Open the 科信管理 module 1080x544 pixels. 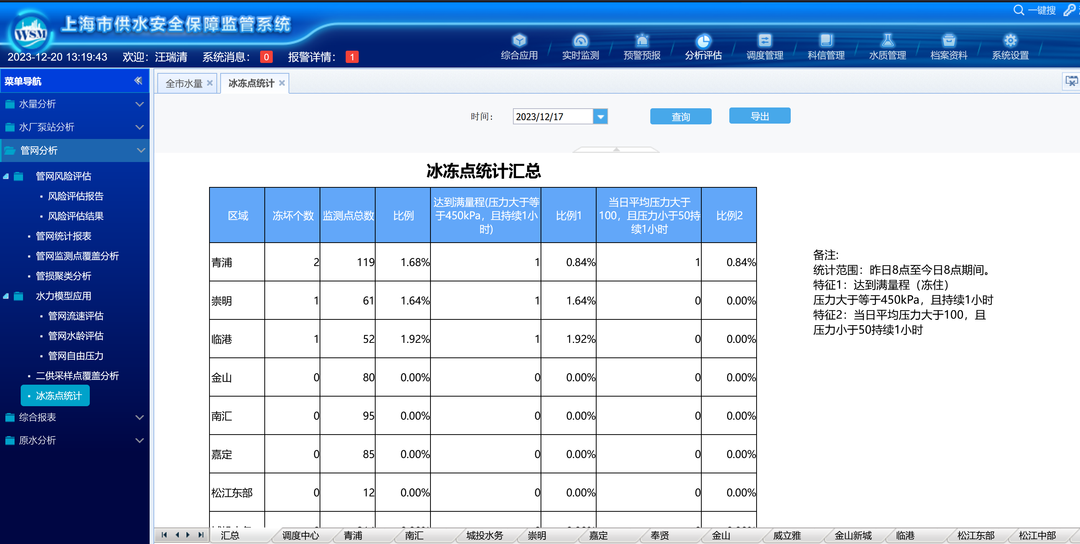[x=826, y=46]
